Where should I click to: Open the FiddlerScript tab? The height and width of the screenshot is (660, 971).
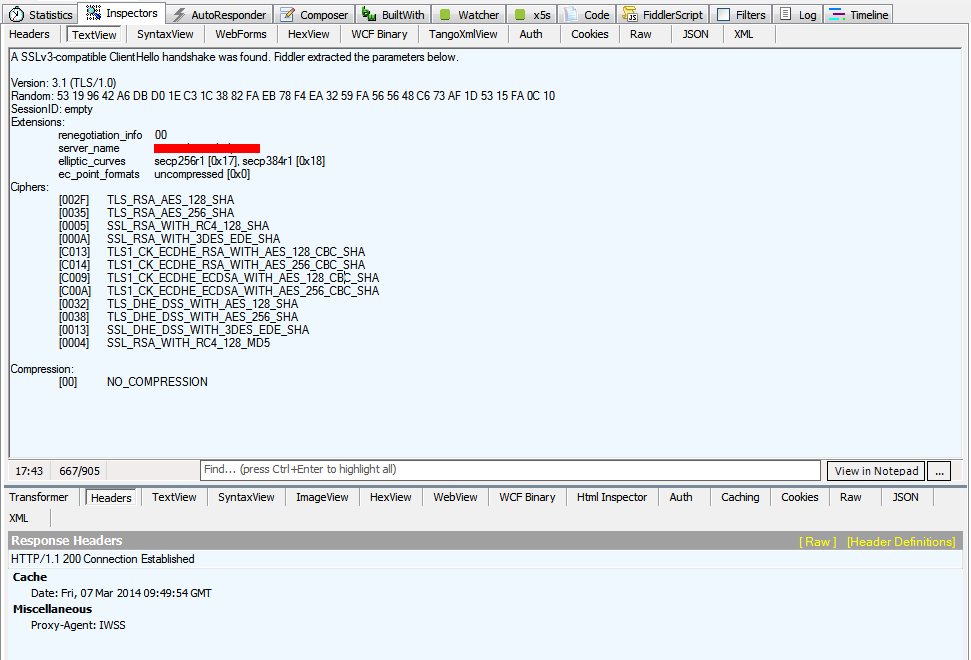[x=662, y=15]
